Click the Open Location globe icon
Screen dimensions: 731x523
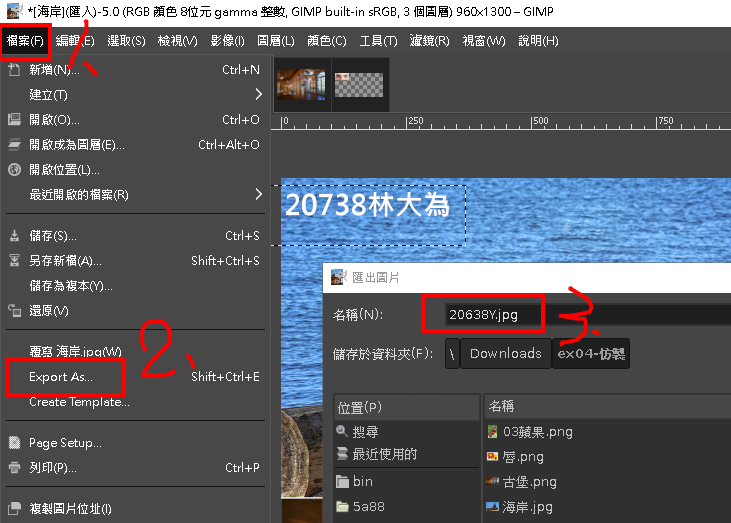(x=14, y=170)
